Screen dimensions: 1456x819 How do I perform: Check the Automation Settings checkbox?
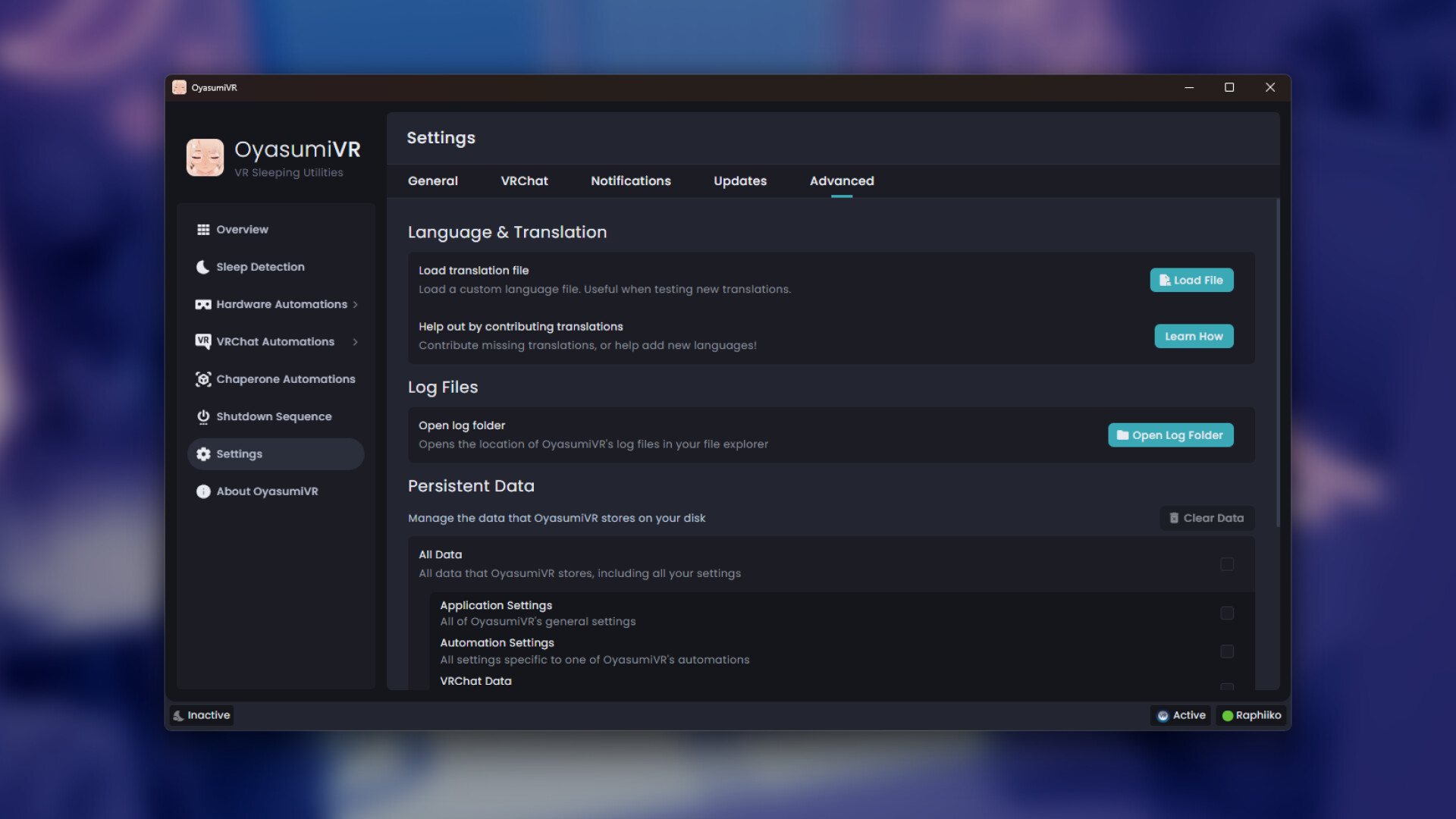(x=1227, y=651)
